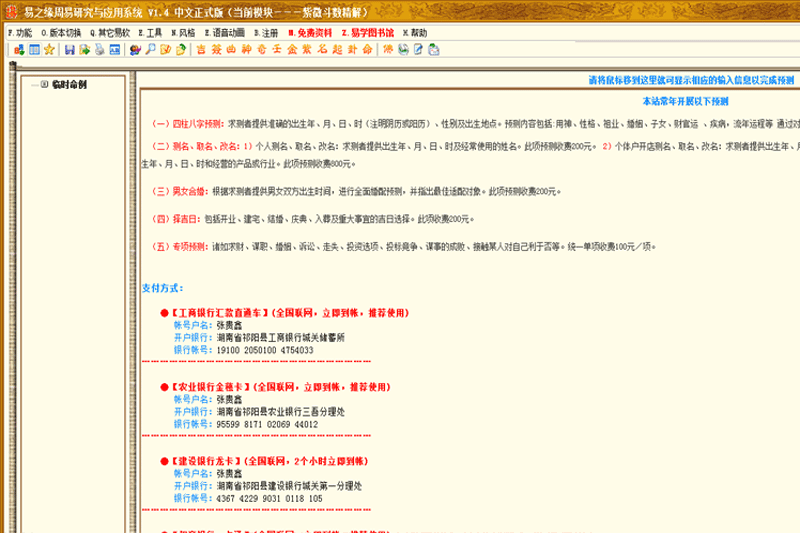Click the (三) 男女合婚 heading
This screenshot has height=533, width=800.
tap(180, 191)
